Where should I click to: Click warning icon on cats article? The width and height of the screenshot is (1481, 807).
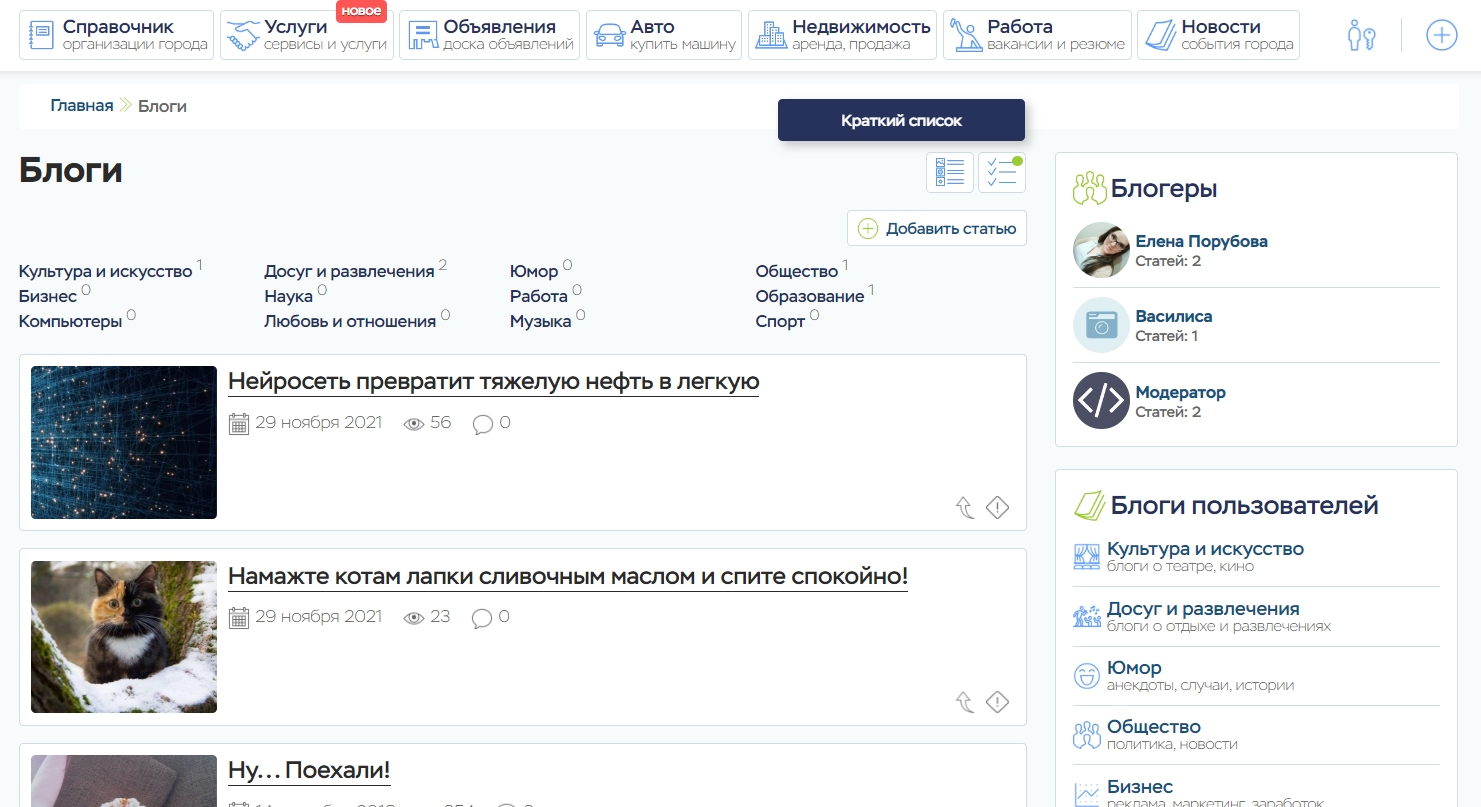997,702
